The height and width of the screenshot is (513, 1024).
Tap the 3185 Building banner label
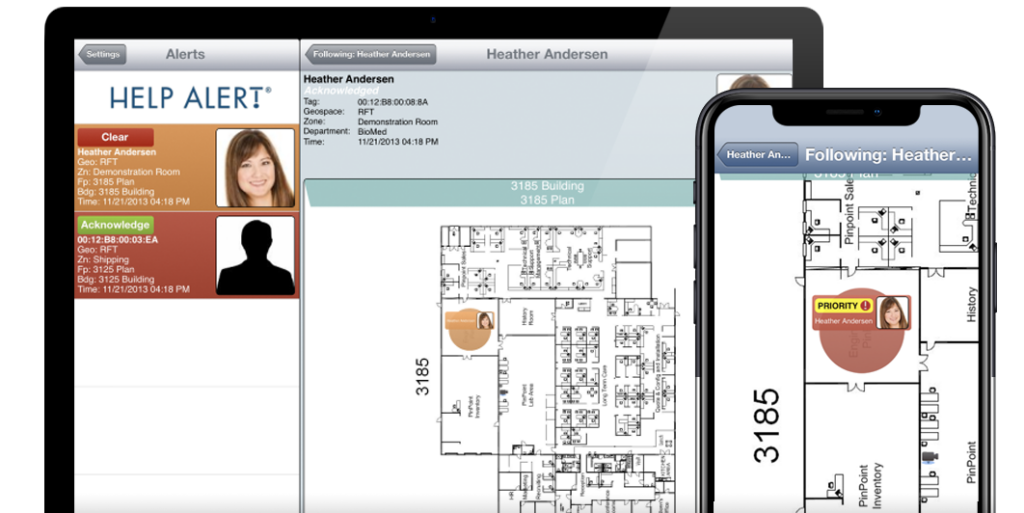pos(547,186)
